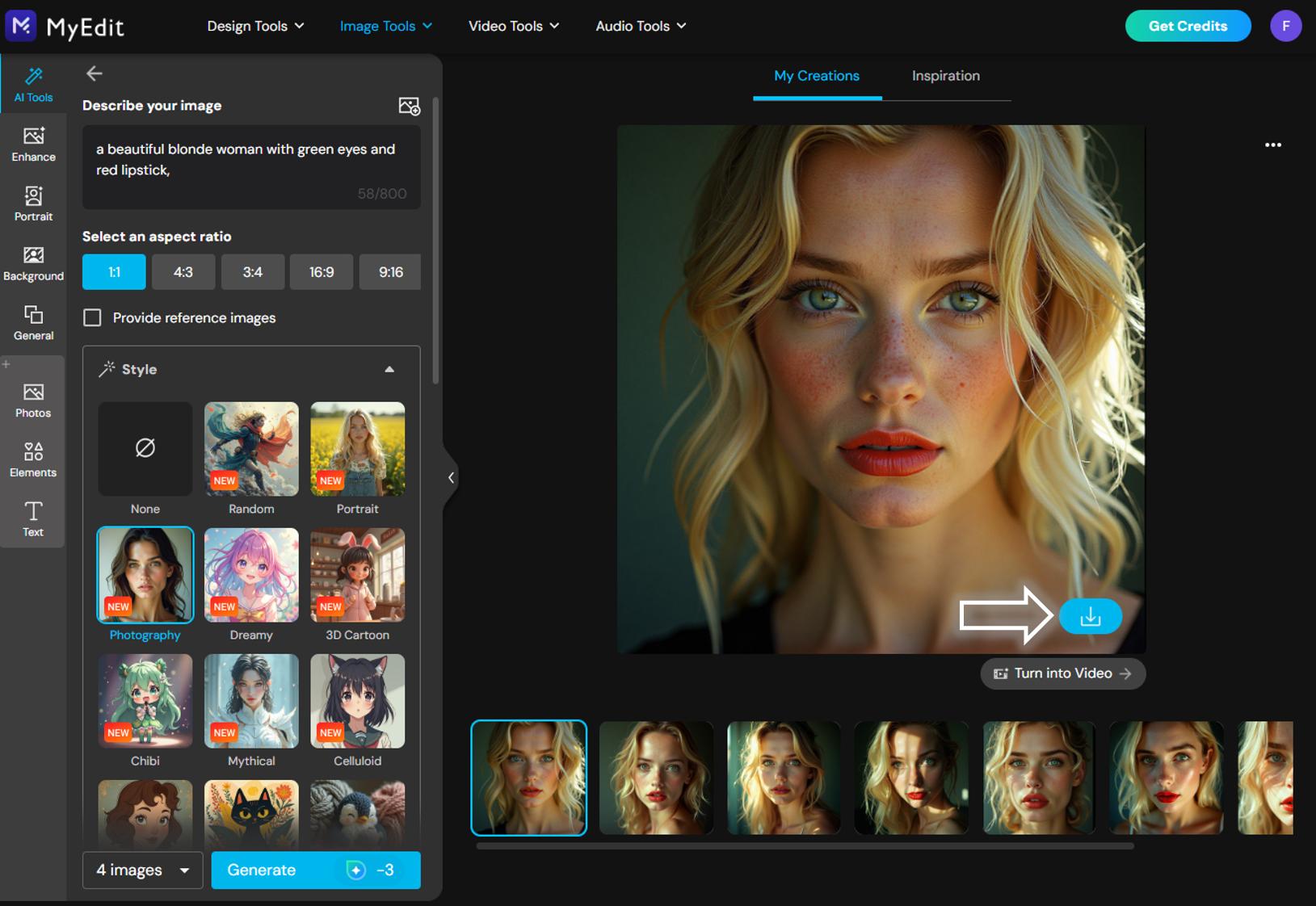
Task: Click the left panel vertical scrollbar
Action: coord(436,241)
